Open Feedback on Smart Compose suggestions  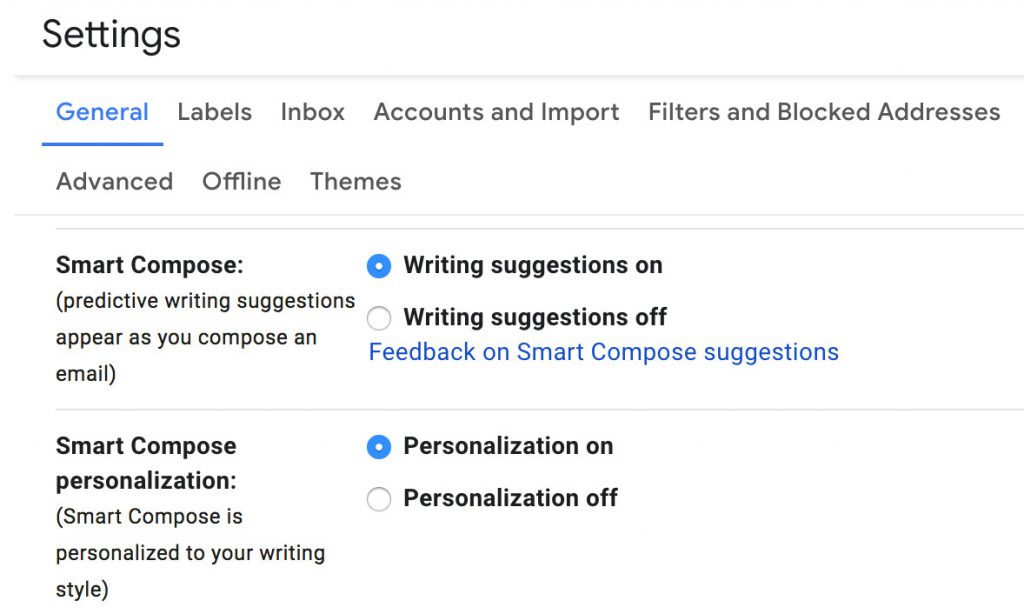click(603, 351)
